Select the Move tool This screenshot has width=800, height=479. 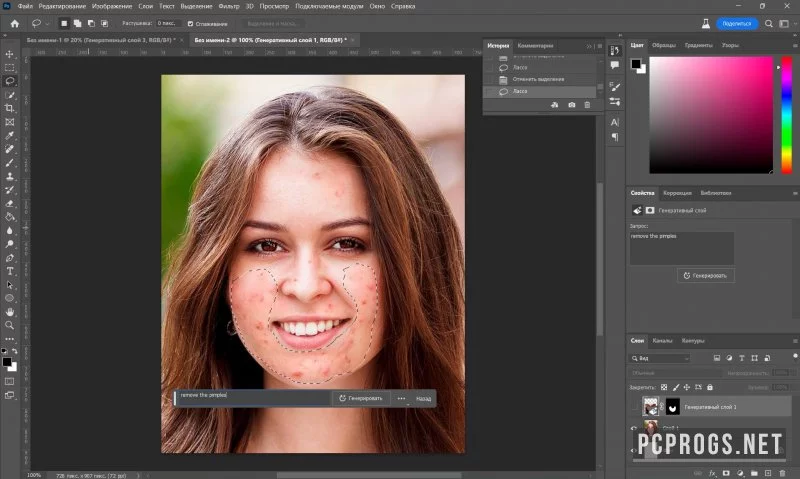9,54
